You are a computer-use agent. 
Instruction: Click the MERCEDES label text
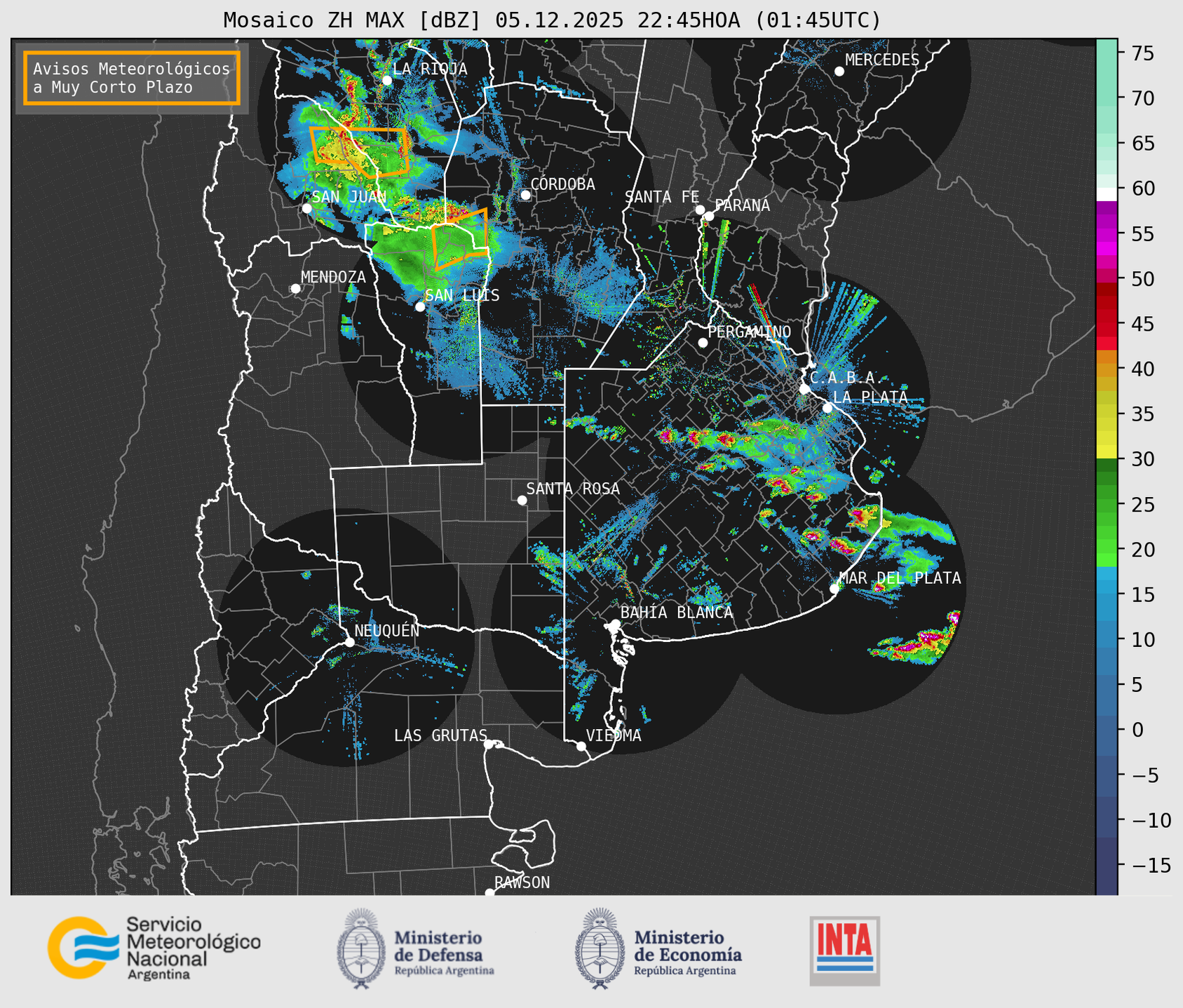[x=882, y=60]
